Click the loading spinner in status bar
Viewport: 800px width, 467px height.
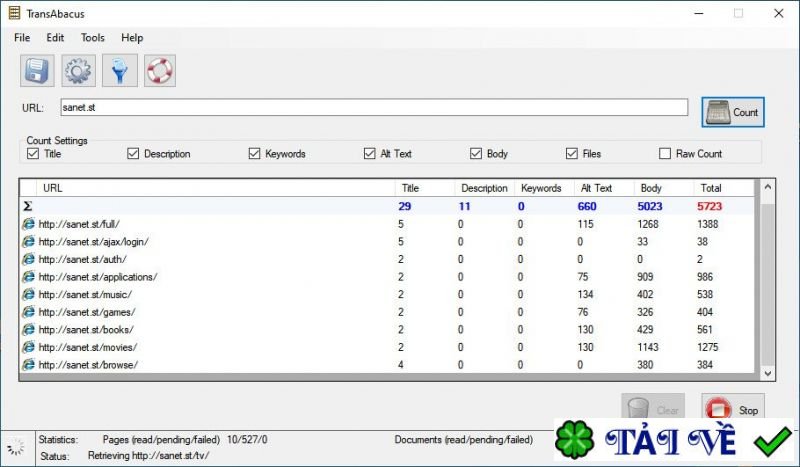click(16, 447)
